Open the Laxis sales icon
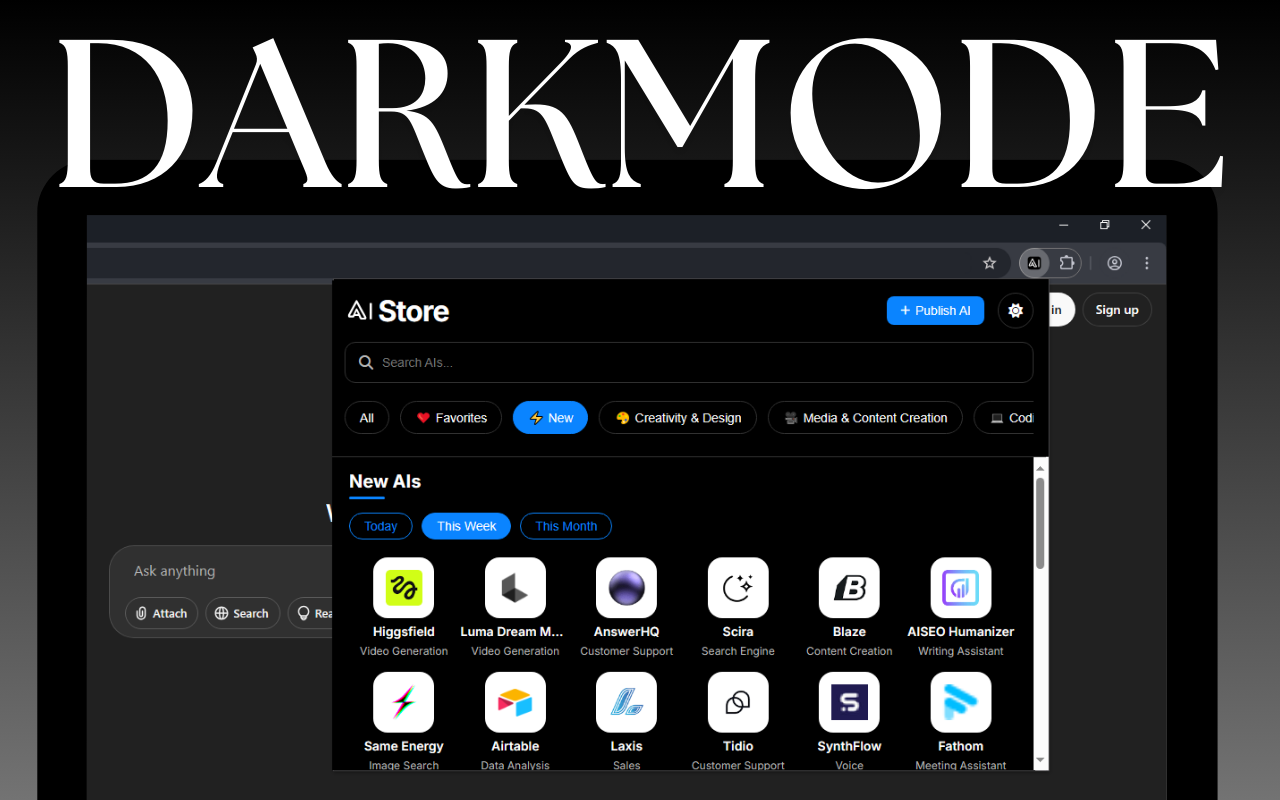The width and height of the screenshot is (1280, 800). tap(626, 702)
